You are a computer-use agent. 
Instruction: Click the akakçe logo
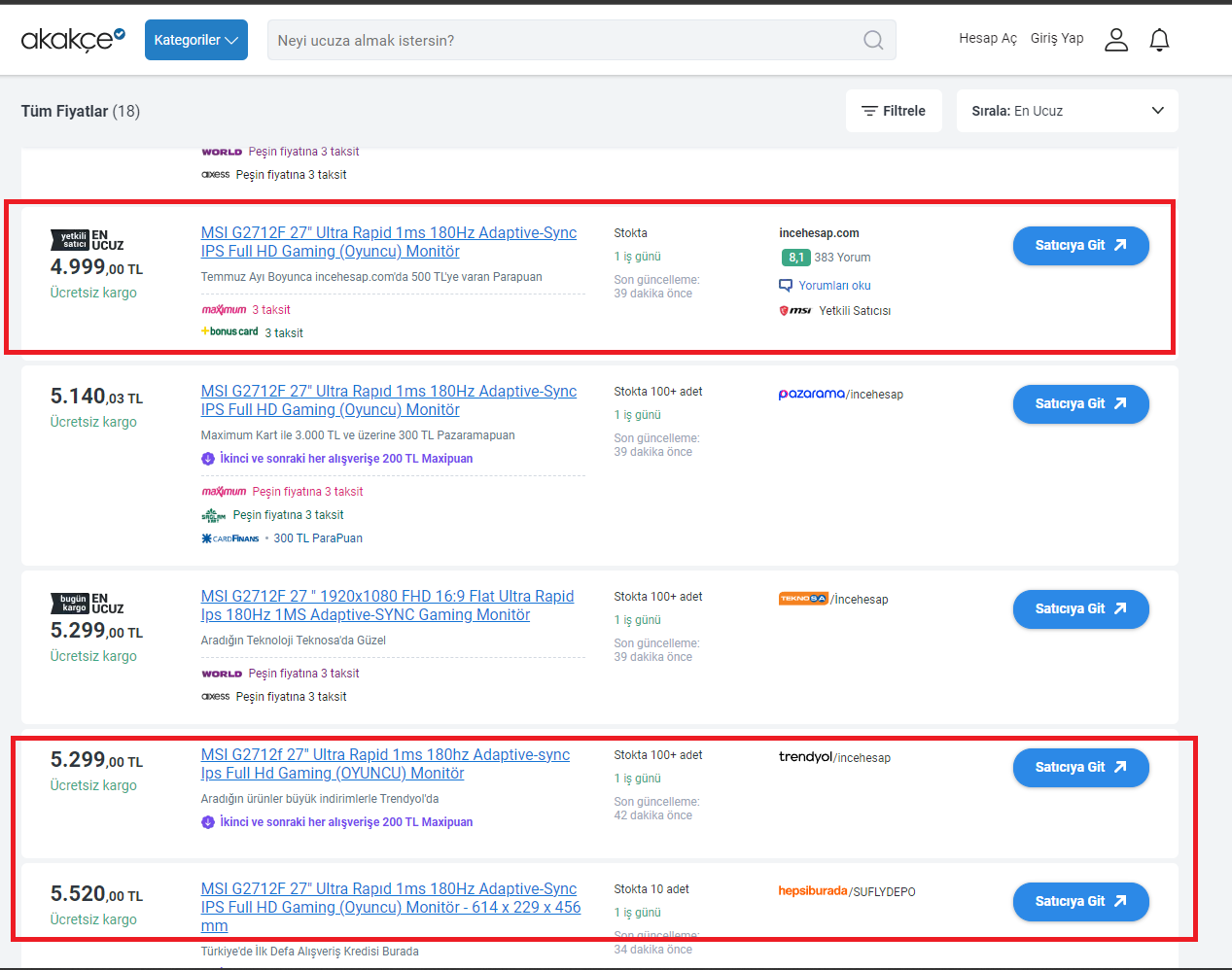coord(73,39)
